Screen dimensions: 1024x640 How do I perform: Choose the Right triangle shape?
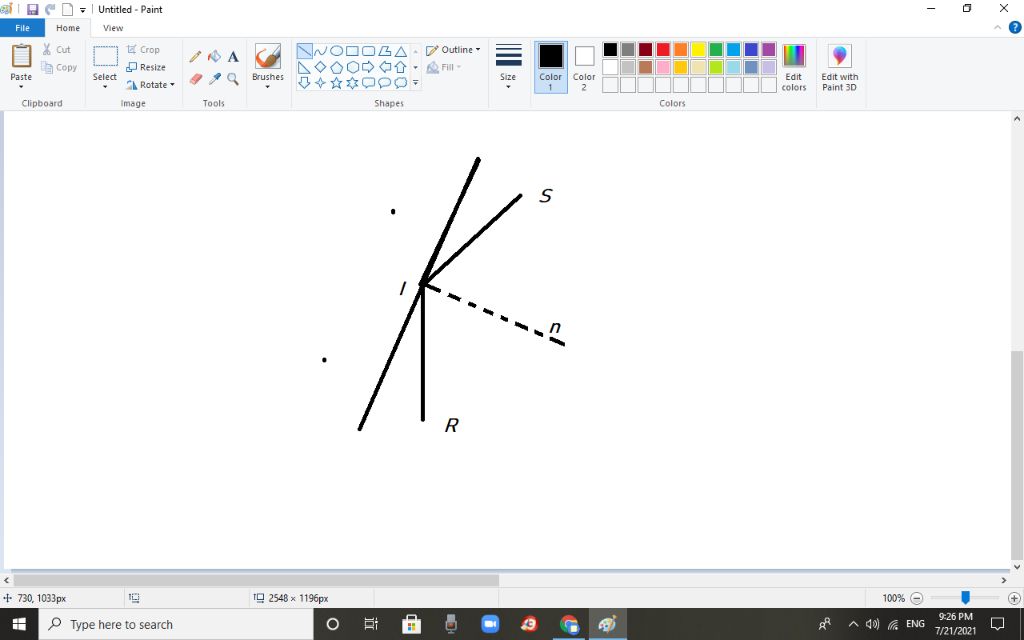pyautogui.click(x=304, y=67)
